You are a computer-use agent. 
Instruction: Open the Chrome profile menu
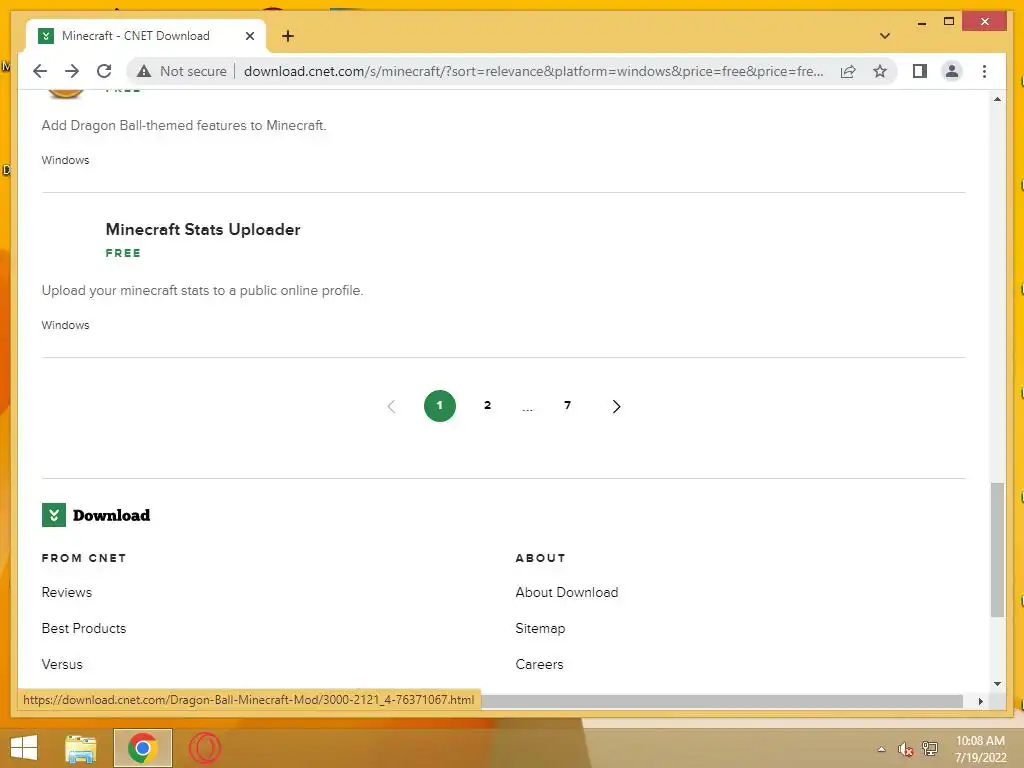click(952, 71)
